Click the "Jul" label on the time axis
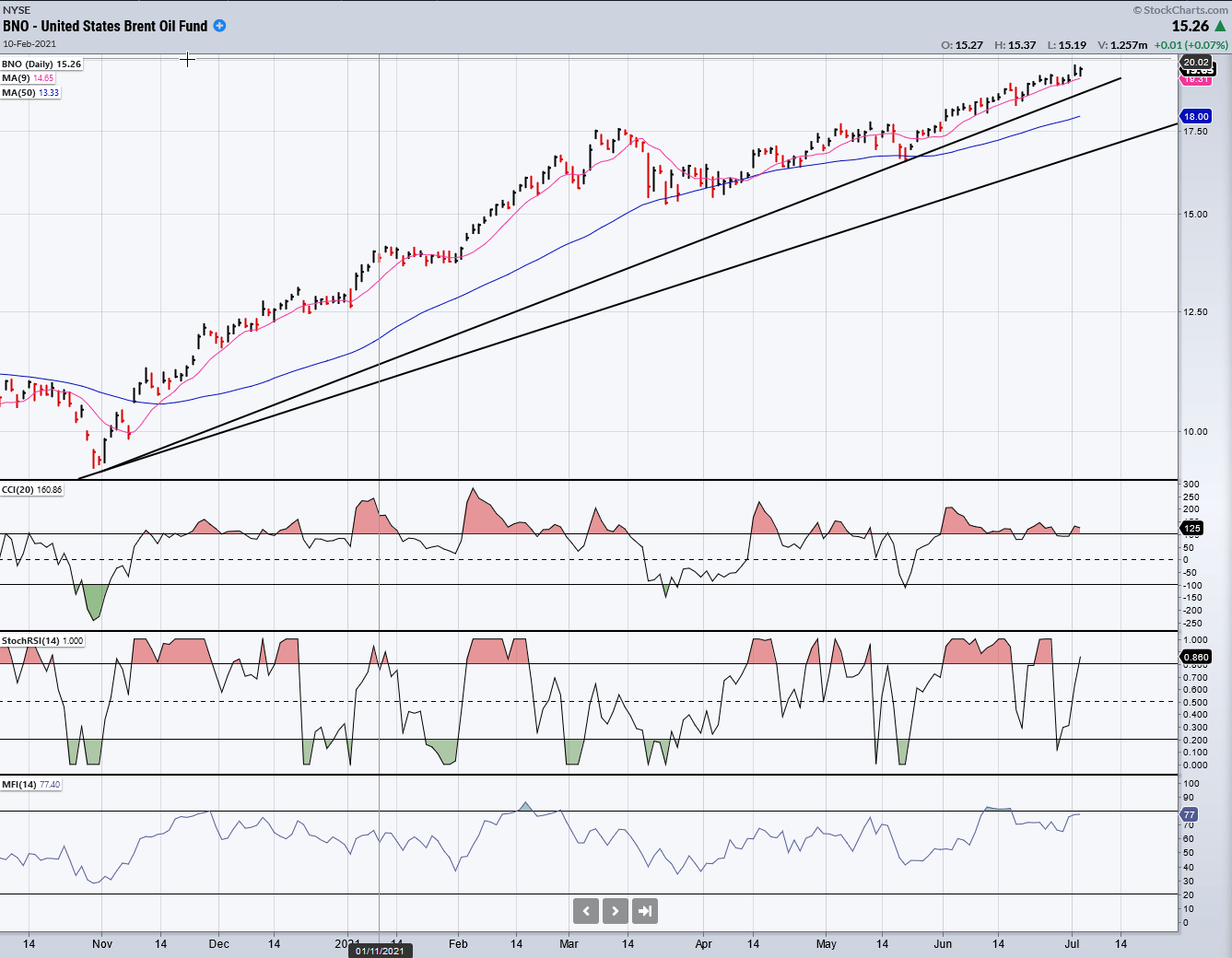The image size is (1232, 958). click(1072, 943)
